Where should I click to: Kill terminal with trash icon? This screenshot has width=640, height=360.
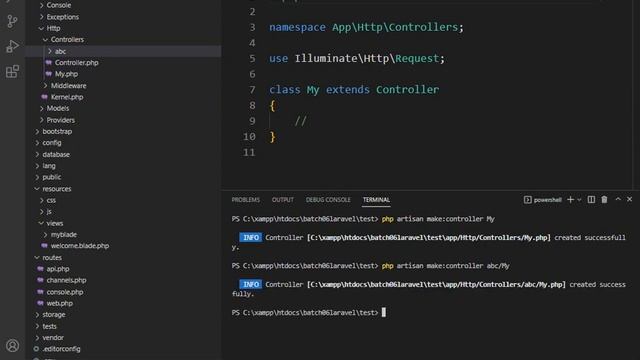point(604,200)
